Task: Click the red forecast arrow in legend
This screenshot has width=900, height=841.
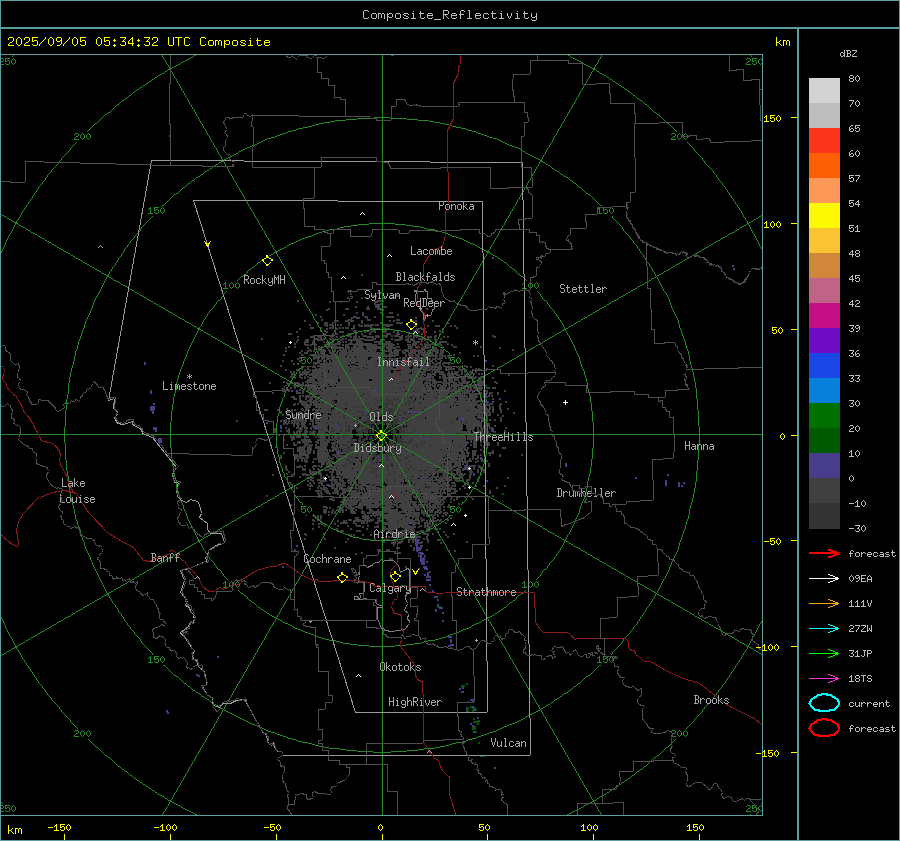Action: click(x=824, y=553)
